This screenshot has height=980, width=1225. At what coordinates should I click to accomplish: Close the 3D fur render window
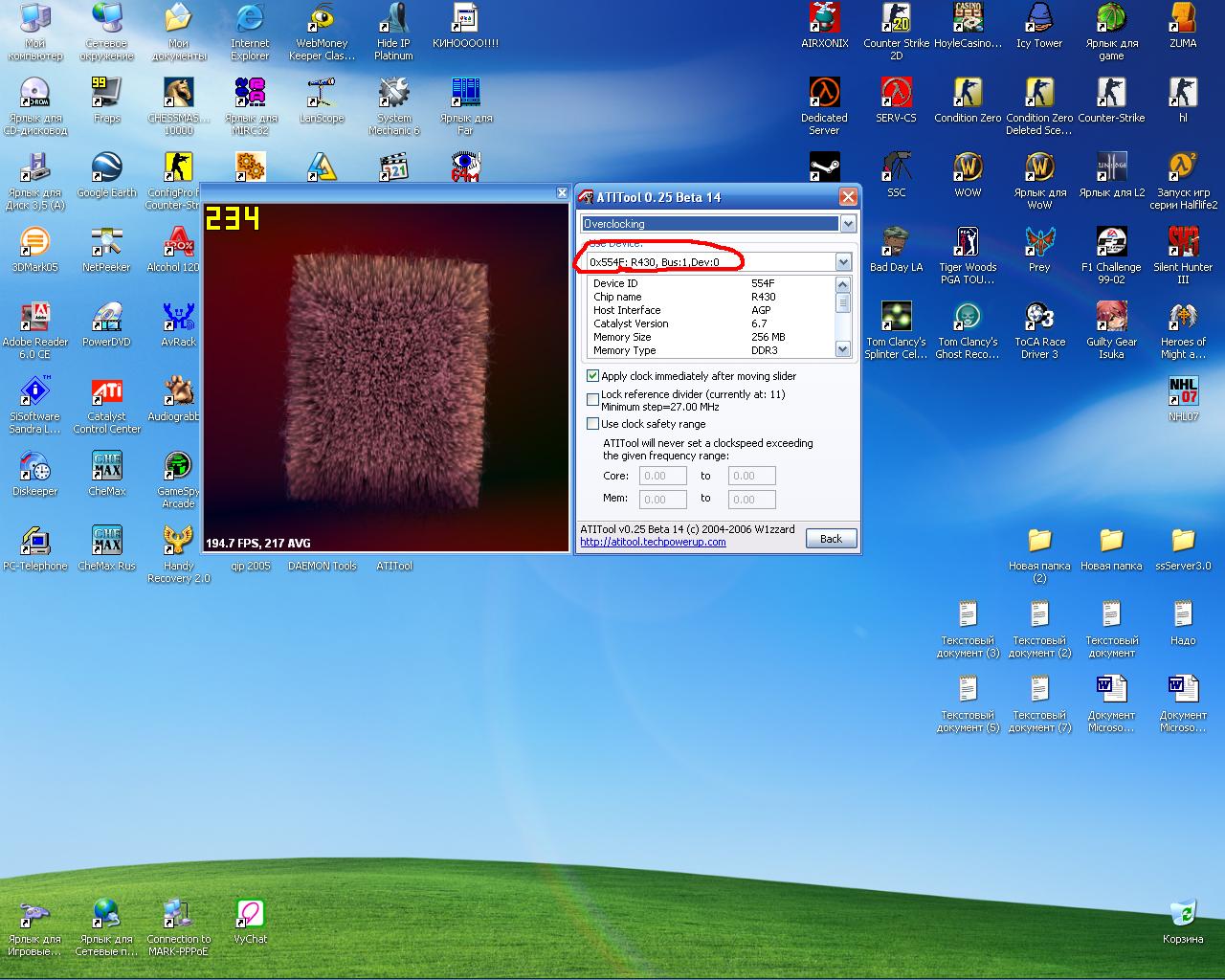563,192
